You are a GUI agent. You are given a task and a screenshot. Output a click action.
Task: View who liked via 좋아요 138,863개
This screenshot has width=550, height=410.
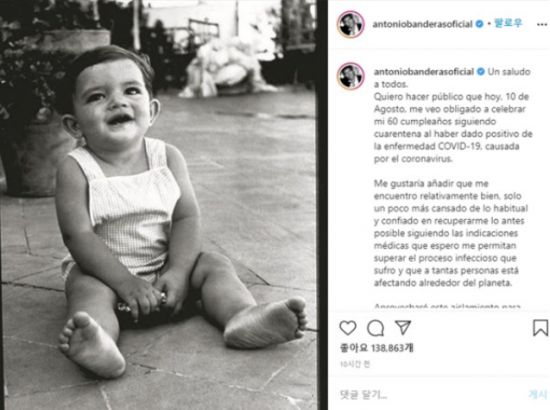376,348
